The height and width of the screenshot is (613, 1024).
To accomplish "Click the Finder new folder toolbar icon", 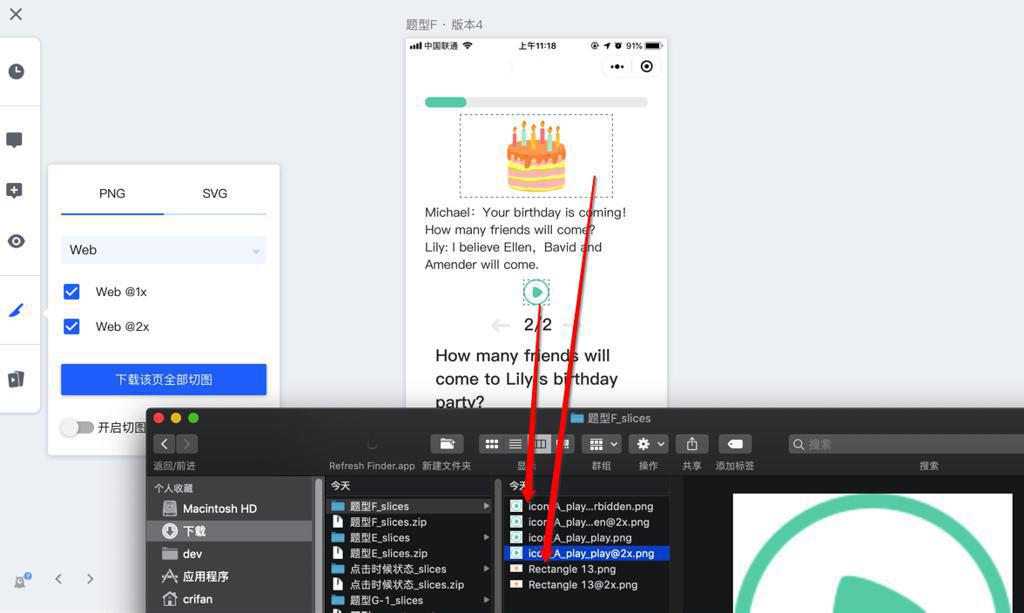I will coord(447,444).
